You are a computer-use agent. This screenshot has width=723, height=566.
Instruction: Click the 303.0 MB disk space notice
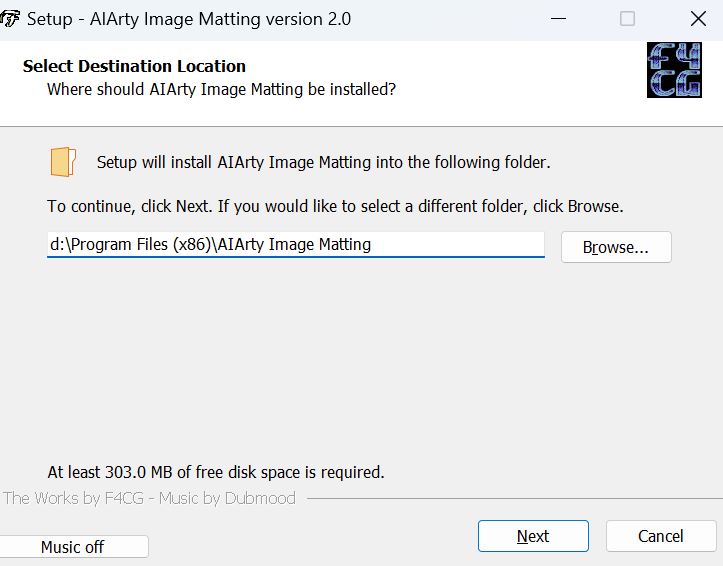(x=216, y=472)
